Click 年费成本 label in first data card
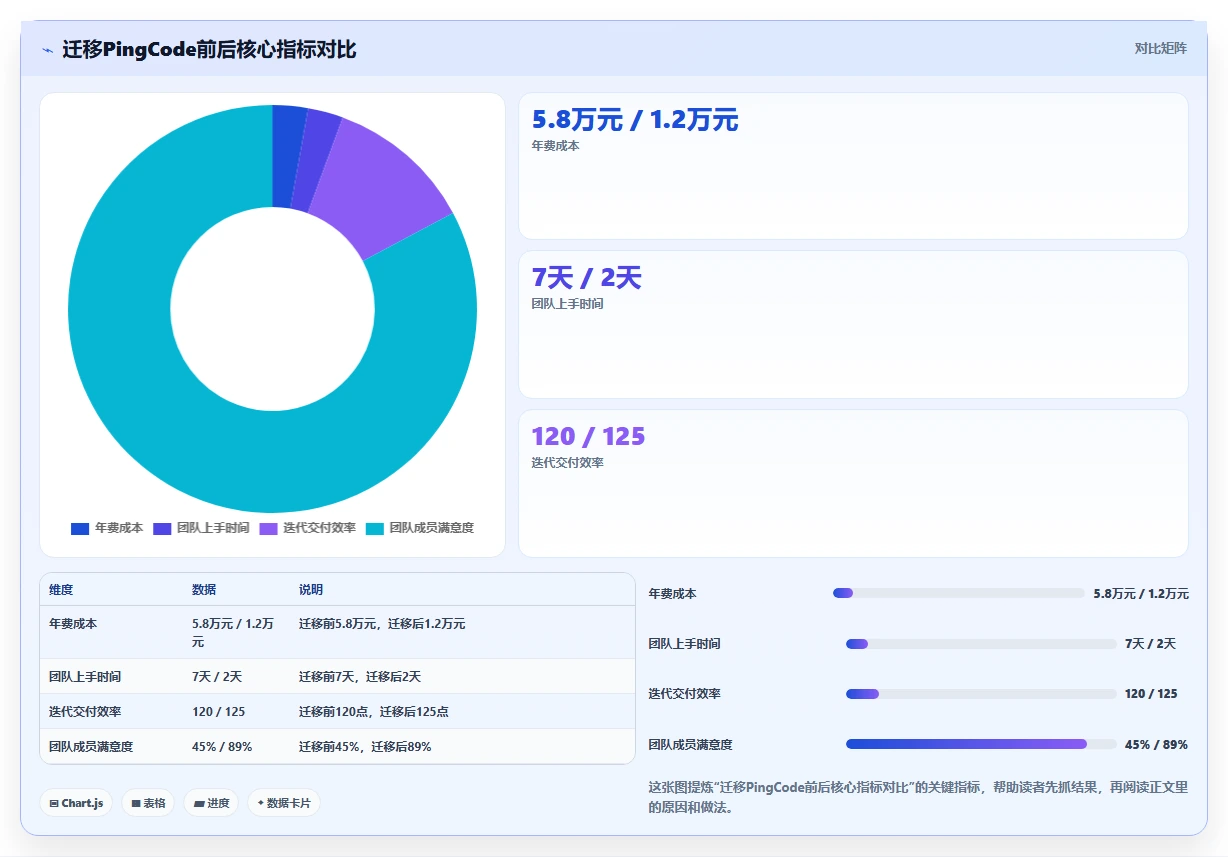 coord(555,146)
